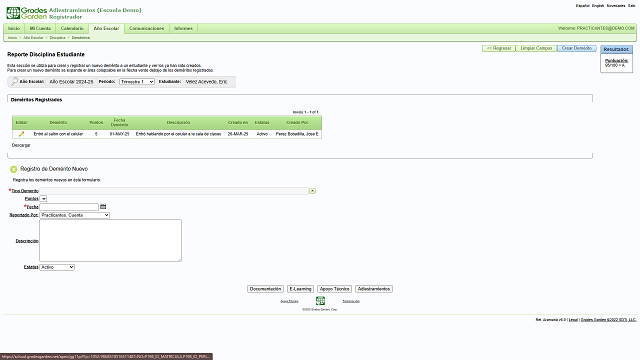The height and width of the screenshot is (360, 640).
Task: Click the Descripción column header
Action: point(178,122)
